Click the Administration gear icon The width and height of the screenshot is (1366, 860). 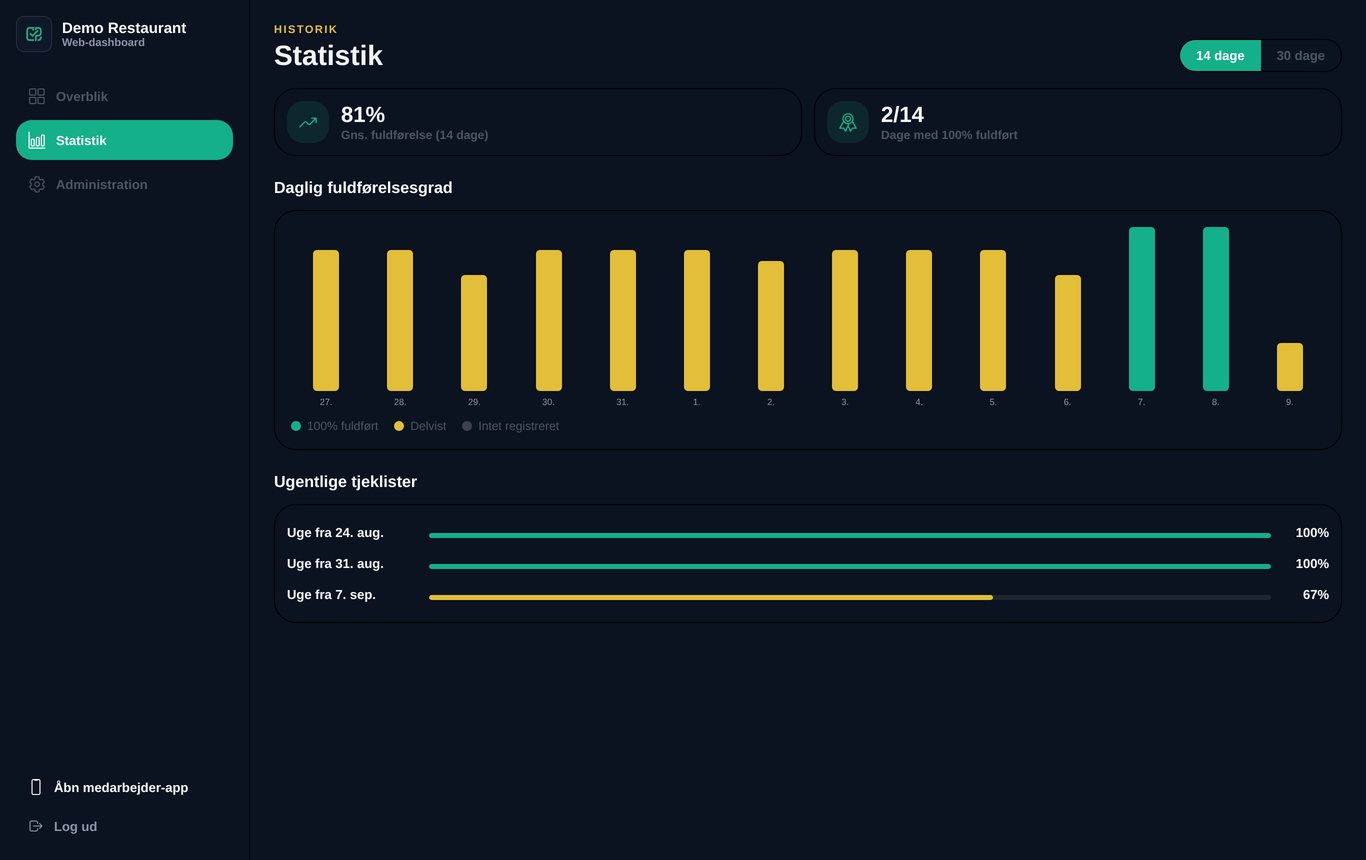coord(37,184)
